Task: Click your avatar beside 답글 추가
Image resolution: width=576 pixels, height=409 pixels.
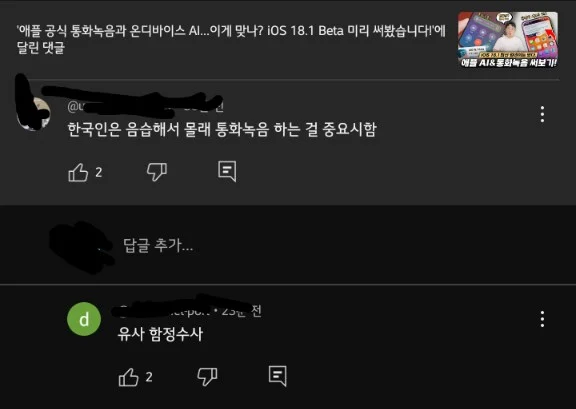Action: click(x=83, y=245)
